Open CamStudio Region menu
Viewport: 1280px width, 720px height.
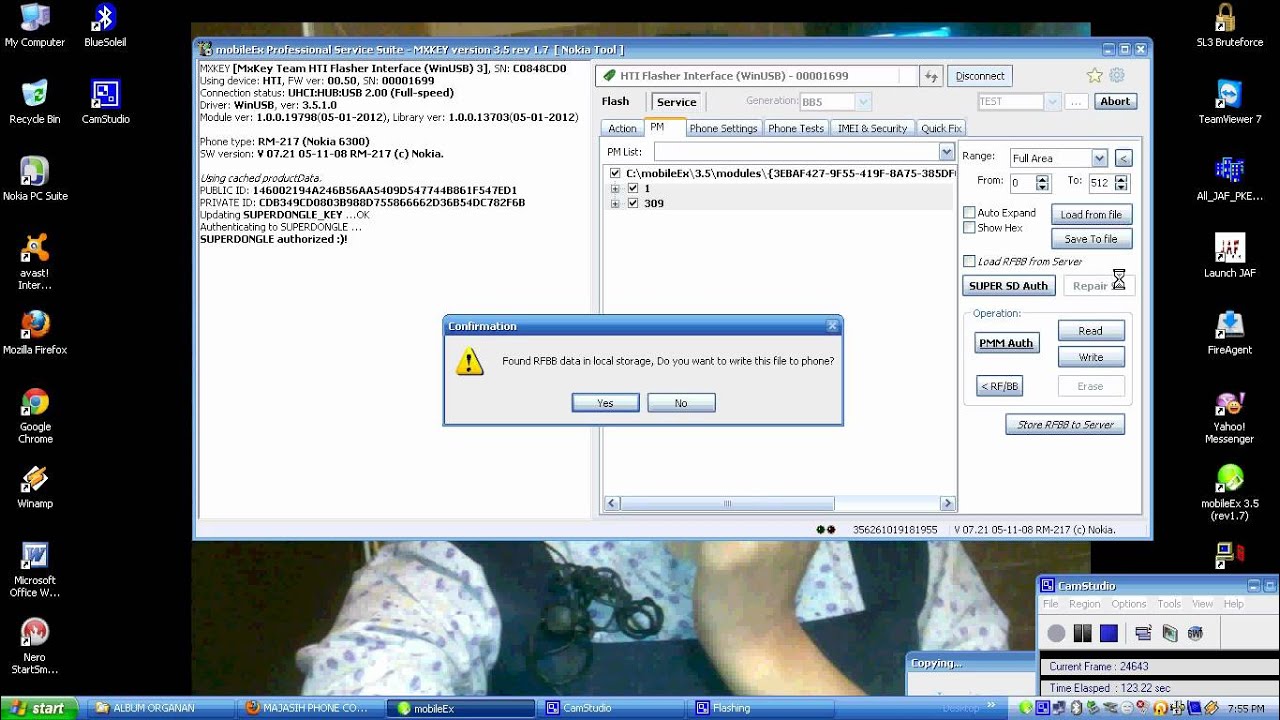[x=1084, y=604]
